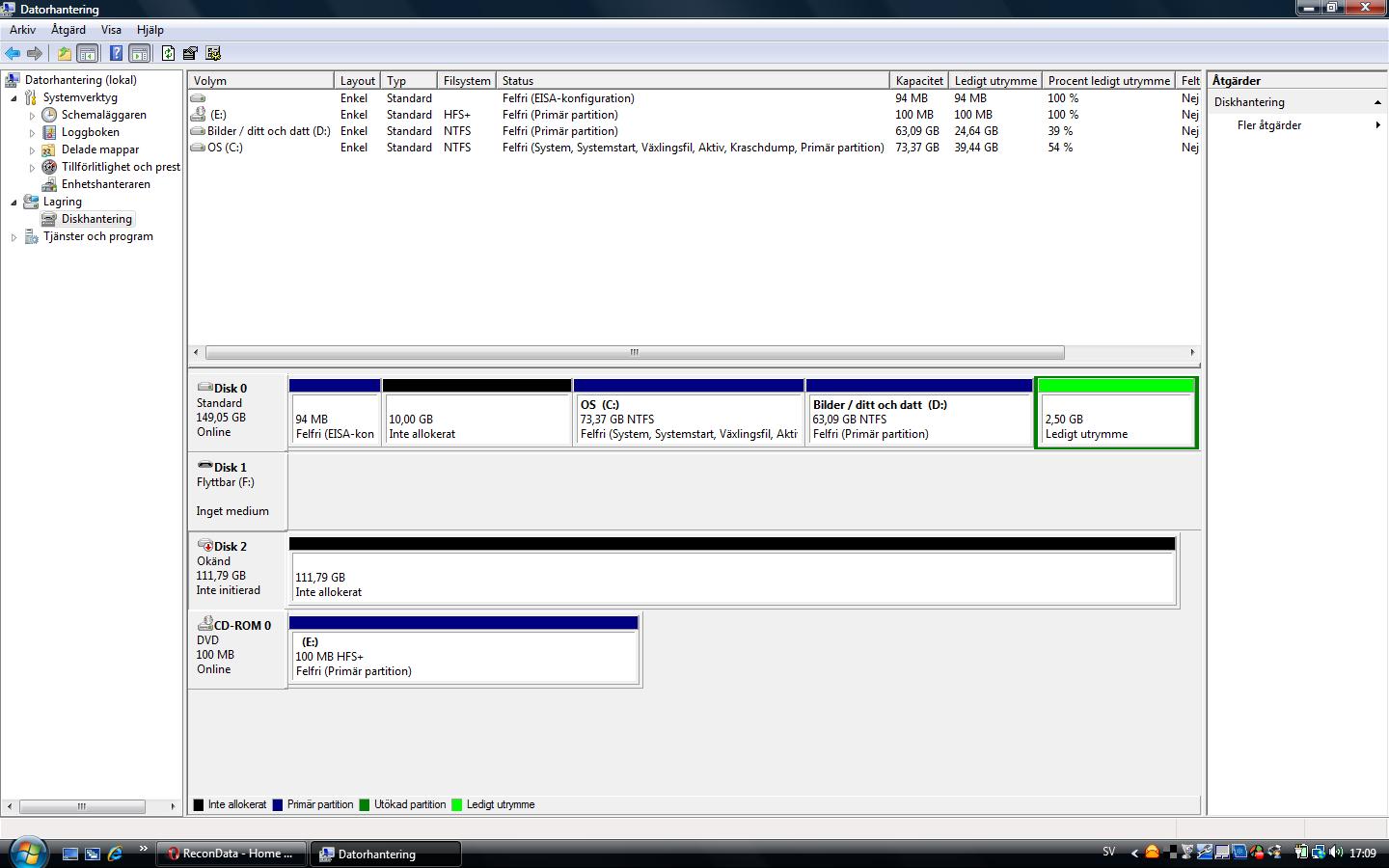The width and height of the screenshot is (1389, 868).
Task: Open the Åtgärd menu
Action: 68,30
